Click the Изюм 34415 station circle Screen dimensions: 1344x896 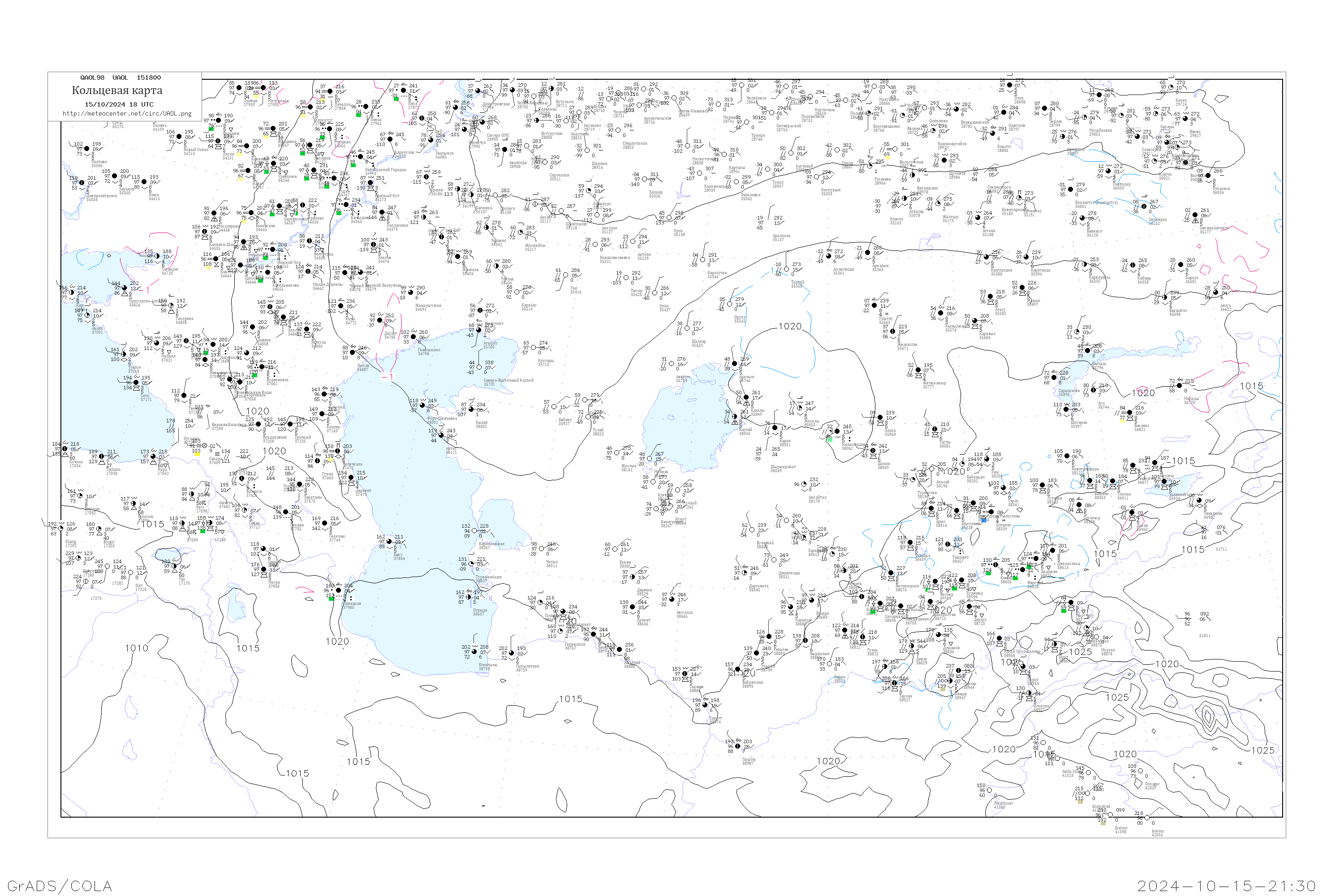pyautogui.click(x=144, y=182)
